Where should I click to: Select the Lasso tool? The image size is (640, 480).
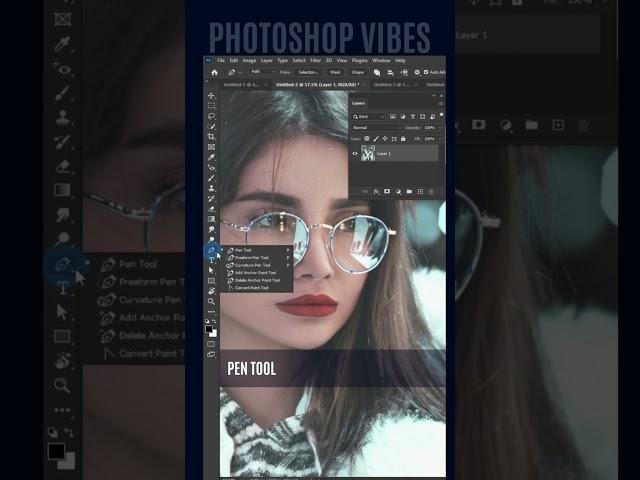[211, 116]
